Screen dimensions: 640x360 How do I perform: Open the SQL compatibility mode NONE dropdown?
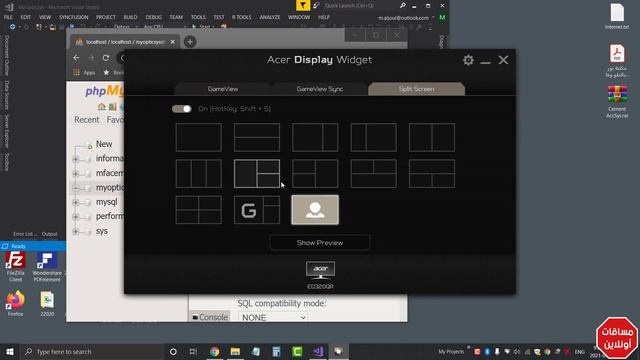(273, 317)
